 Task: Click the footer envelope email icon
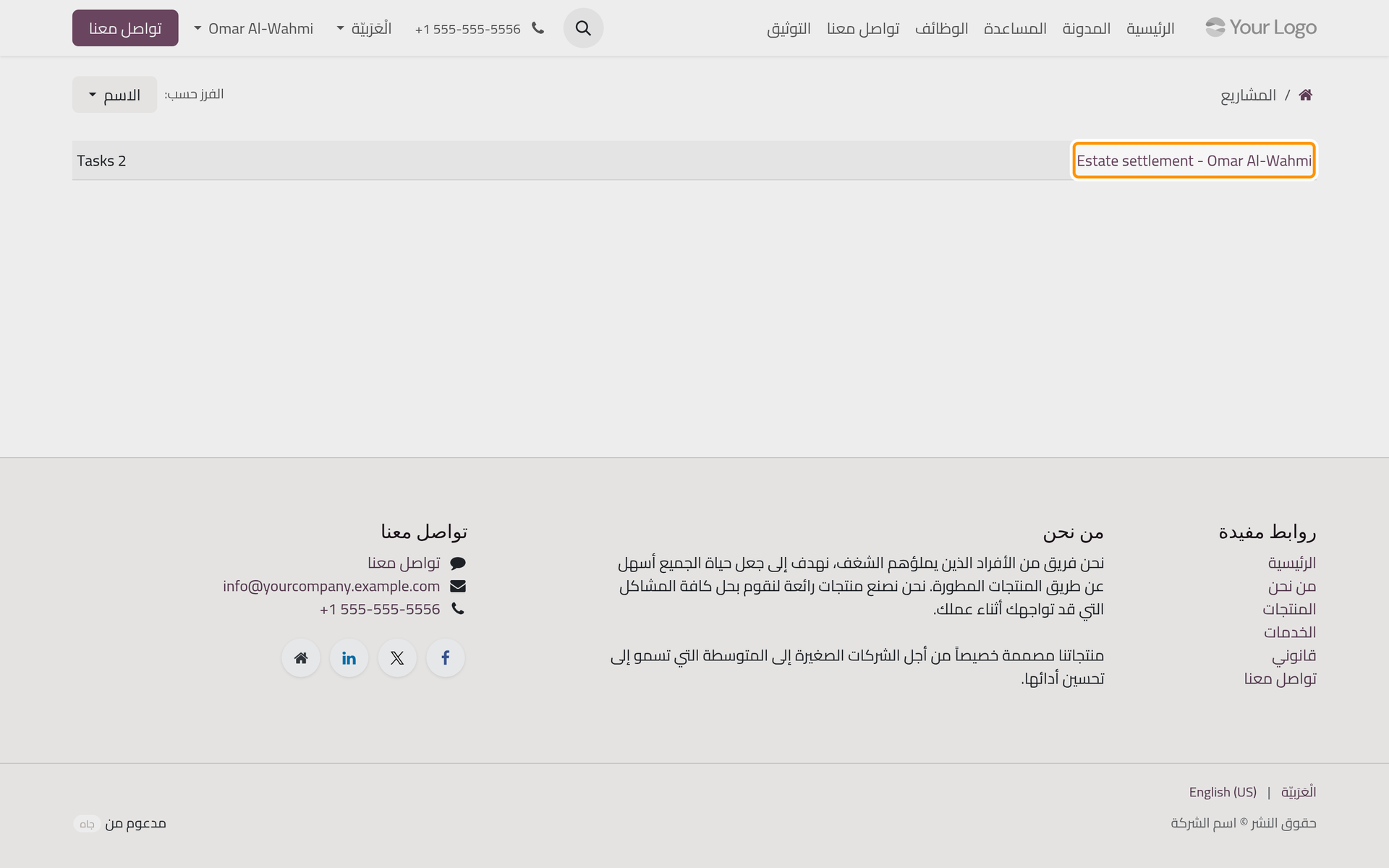pyautogui.click(x=458, y=586)
